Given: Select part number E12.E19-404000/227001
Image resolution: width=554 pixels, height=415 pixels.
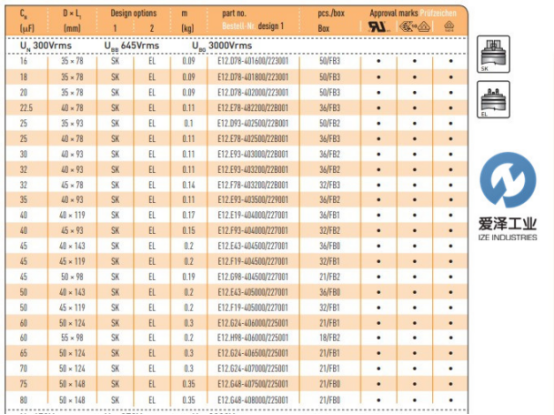Looking at the screenshot, I should pos(253,215).
